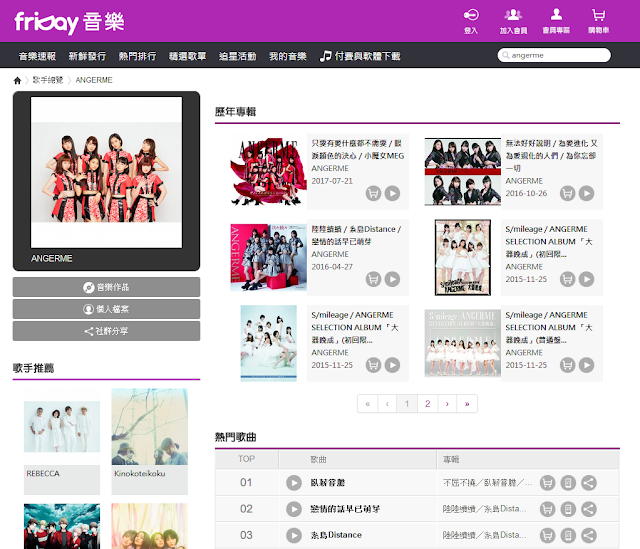Open 付費與軟體下載 menu item
Viewport: 640px width, 549px height.
(x=360, y=56)
